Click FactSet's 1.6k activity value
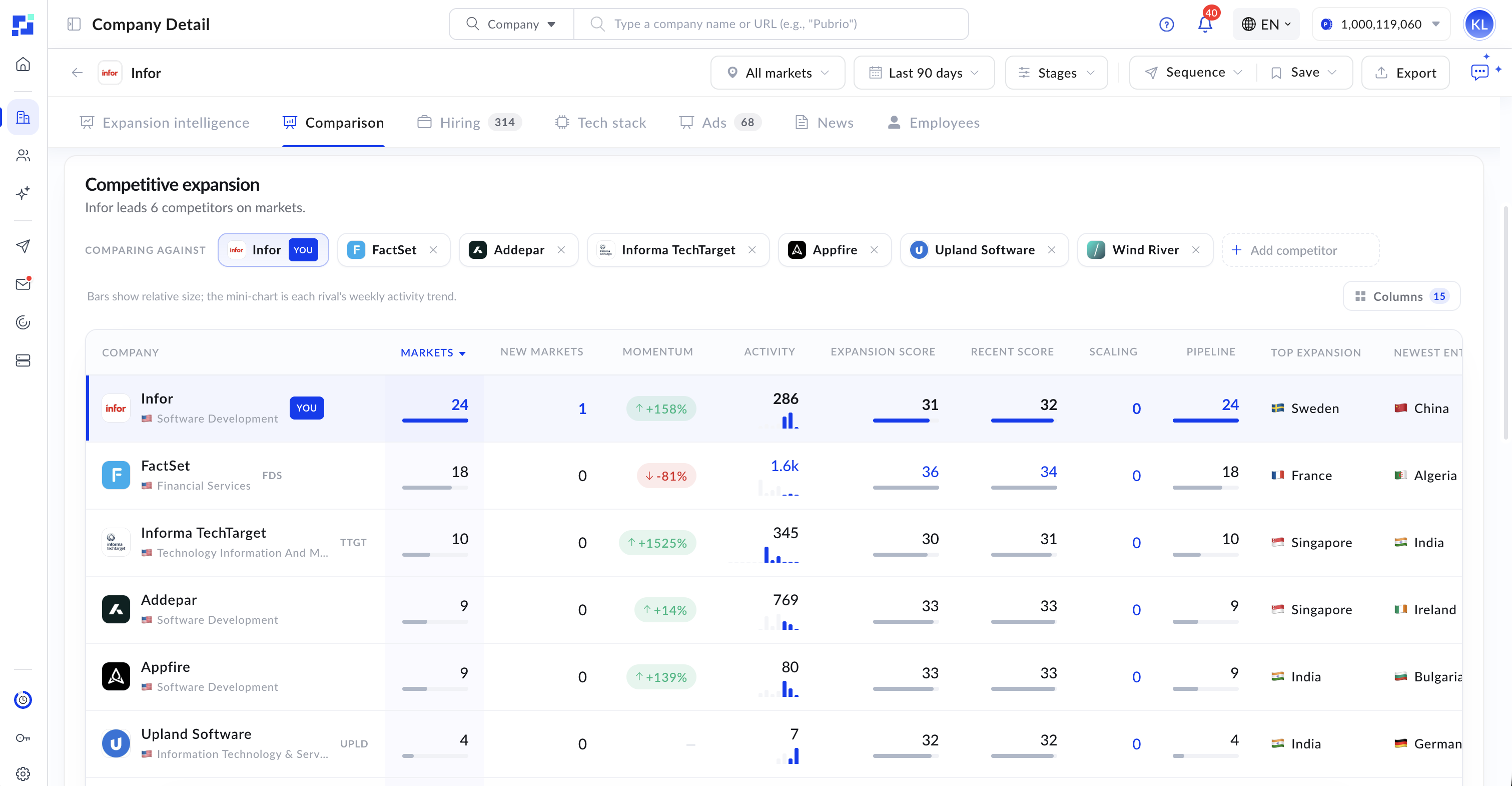 [x=784, y=466]
